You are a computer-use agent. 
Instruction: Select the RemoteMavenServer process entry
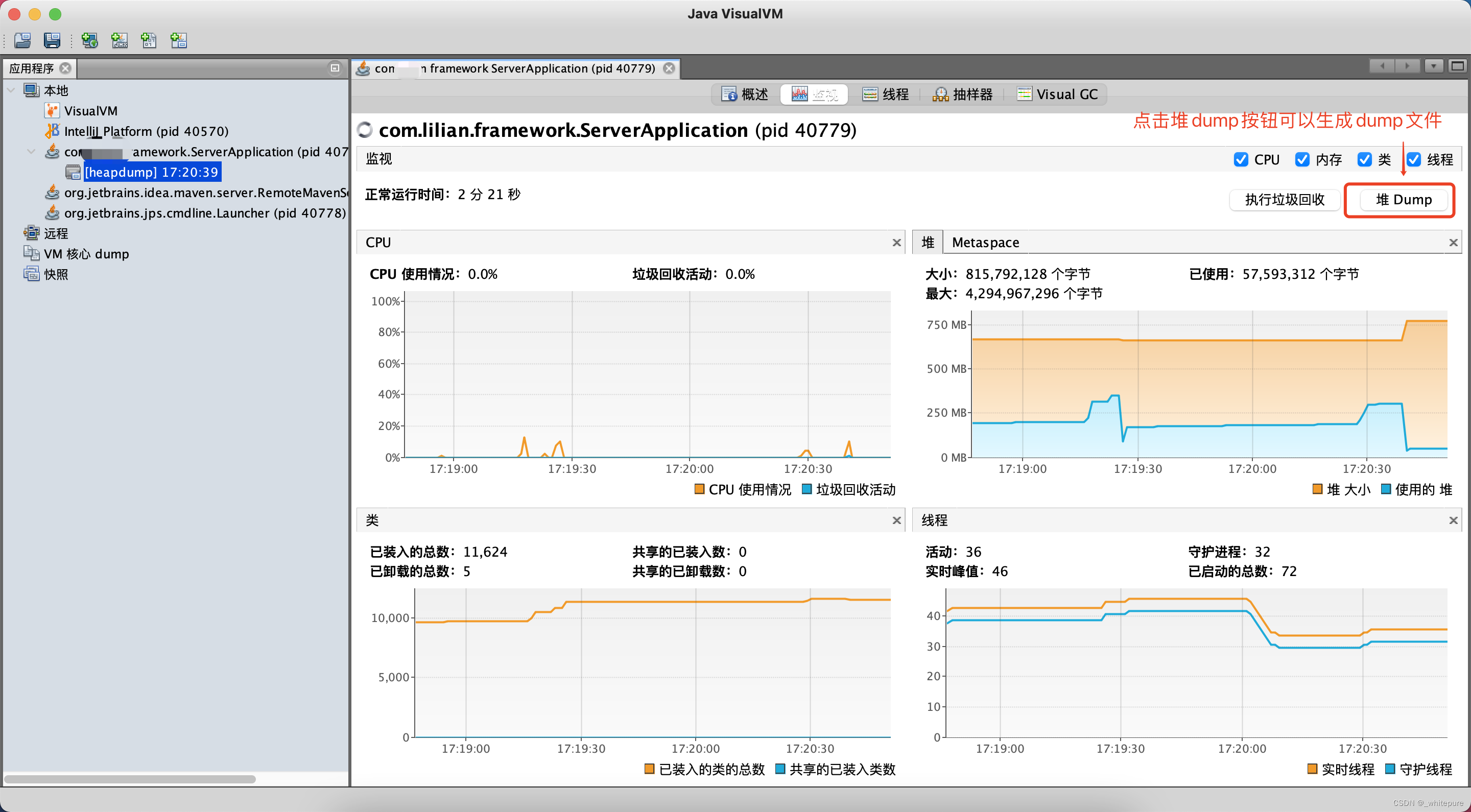206,193
